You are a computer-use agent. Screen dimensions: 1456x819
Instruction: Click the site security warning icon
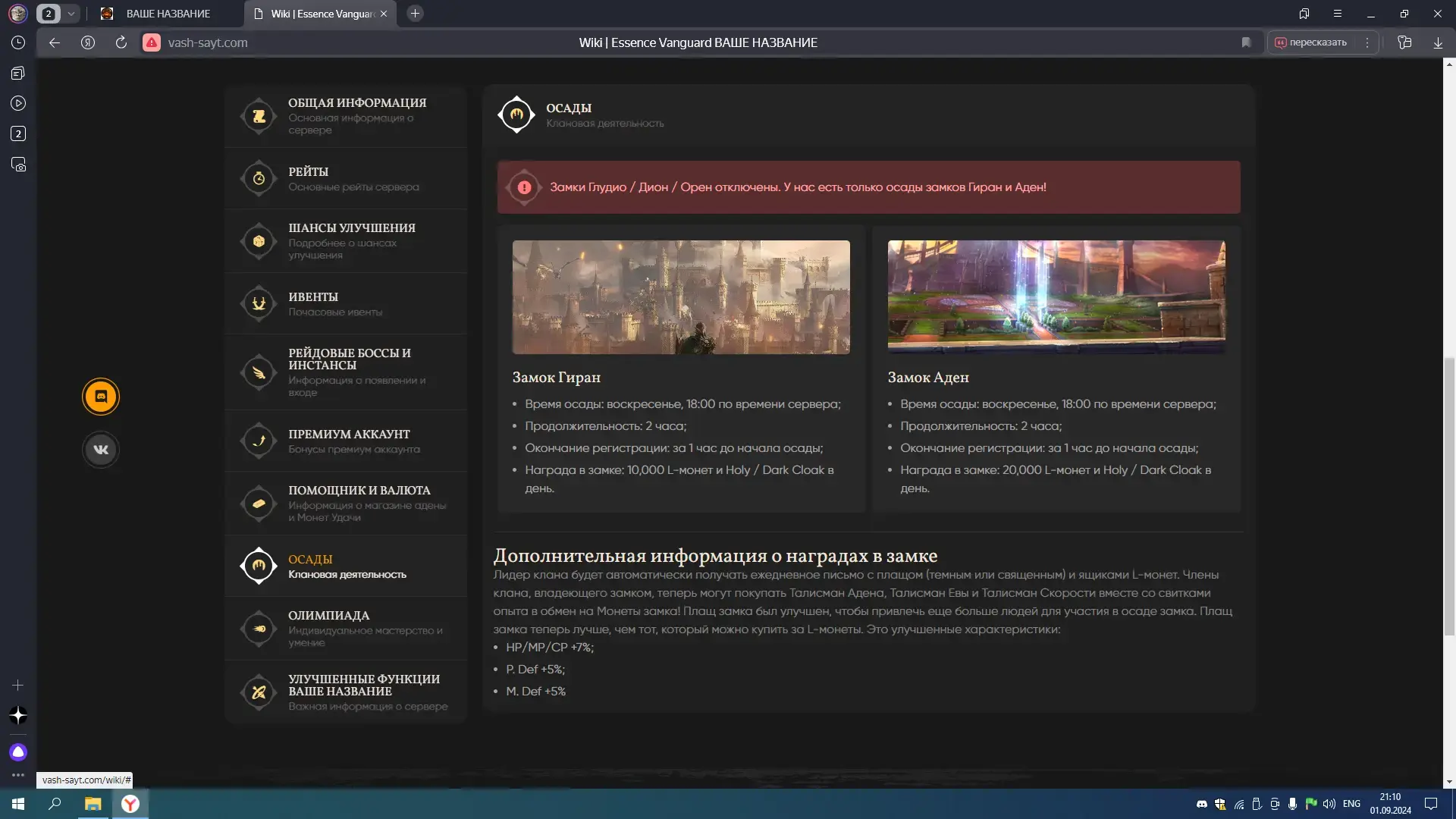click(152, 42)
